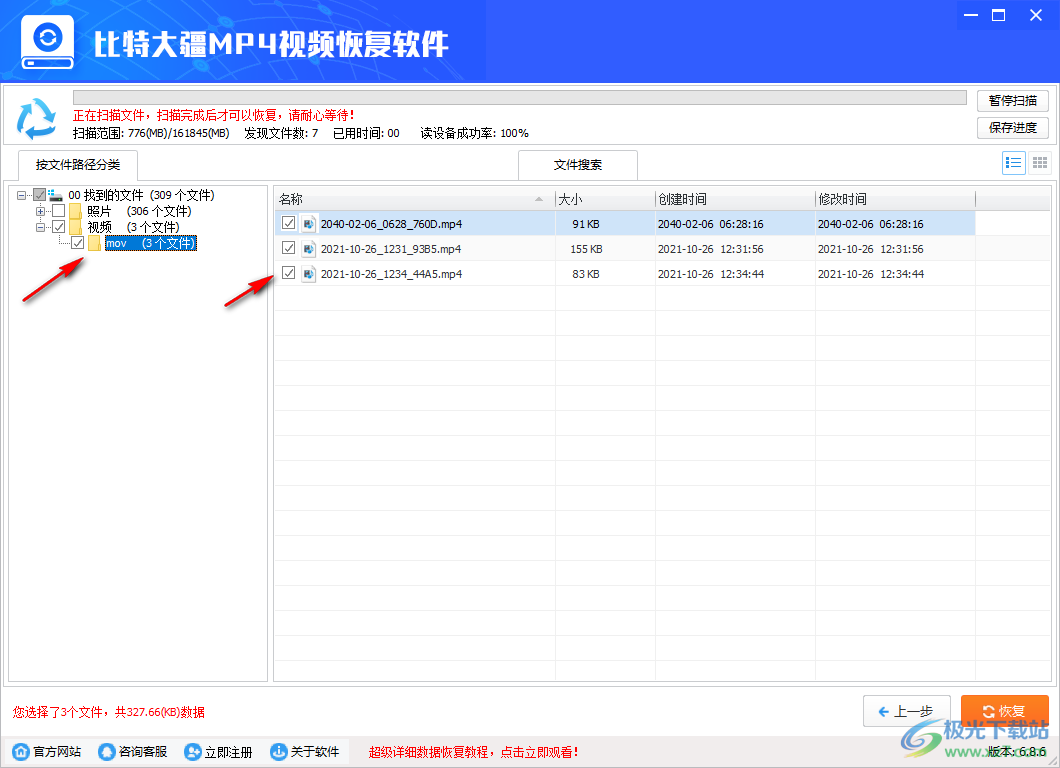Select the 视频 (3 个文件) tree item
Screen dimensions: 1060x768
[x=133, y=227]
